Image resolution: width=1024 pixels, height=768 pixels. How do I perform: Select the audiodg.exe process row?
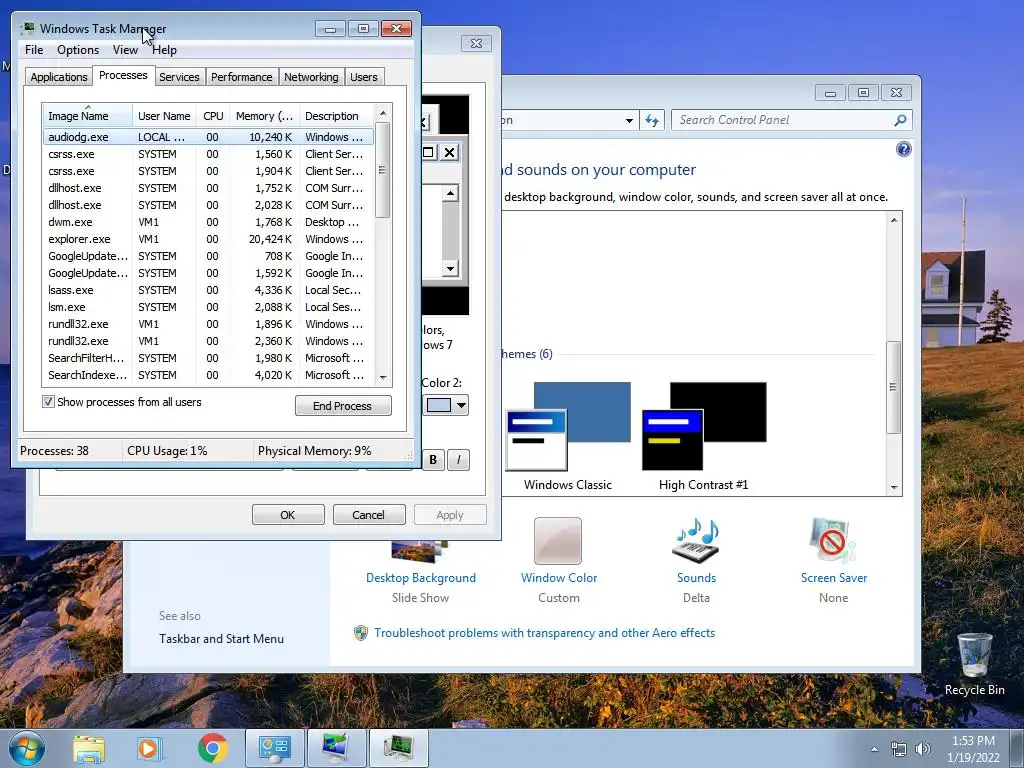pyautogui.click(x=208, y=137)
